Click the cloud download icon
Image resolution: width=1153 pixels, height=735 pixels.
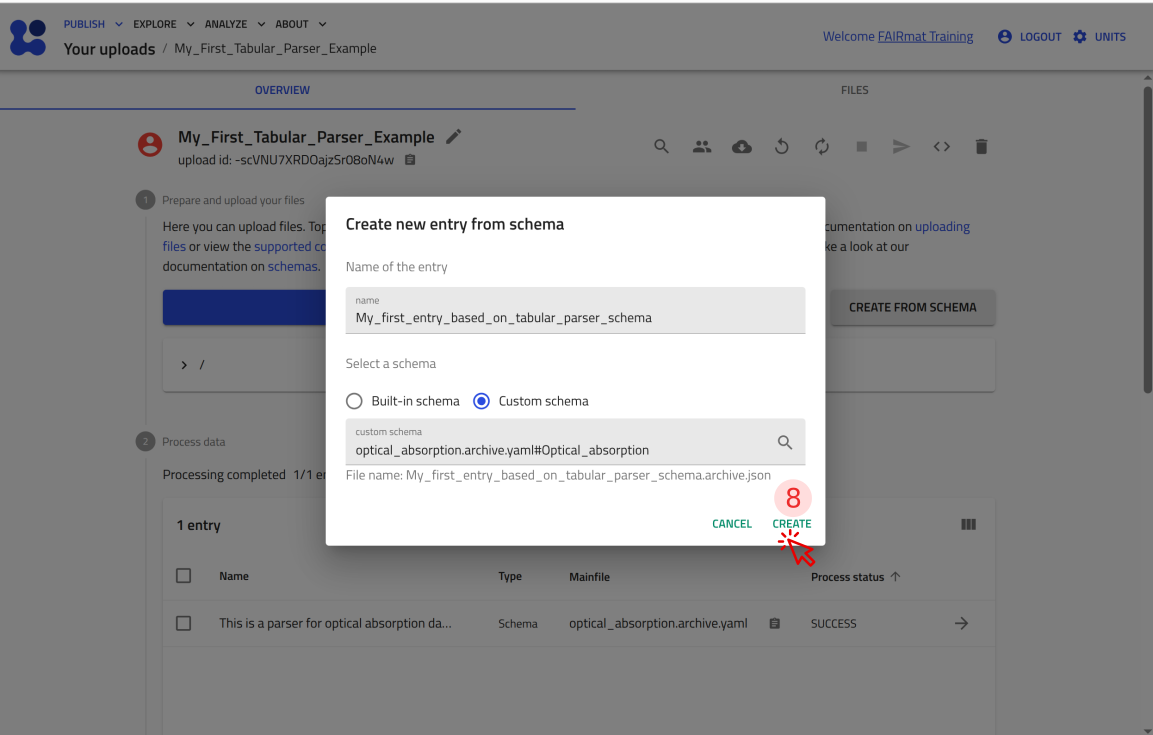(742, 147)
